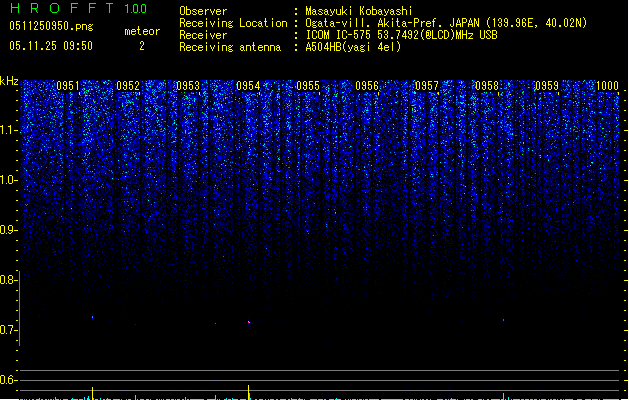Click the meteor count label

(142, 31)
